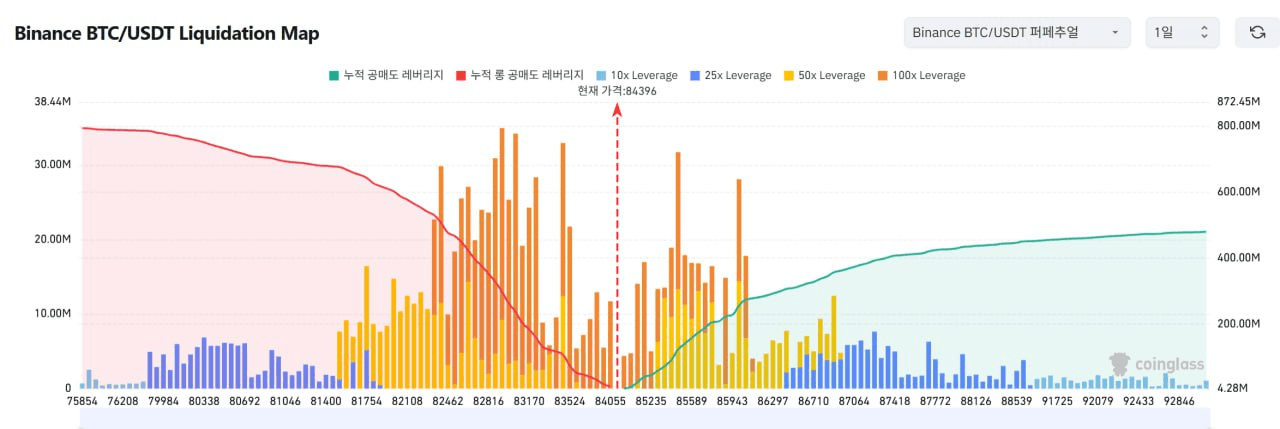Click the 800.00M right axis label
The image size is (1280, 429).
coord(1238,126)
